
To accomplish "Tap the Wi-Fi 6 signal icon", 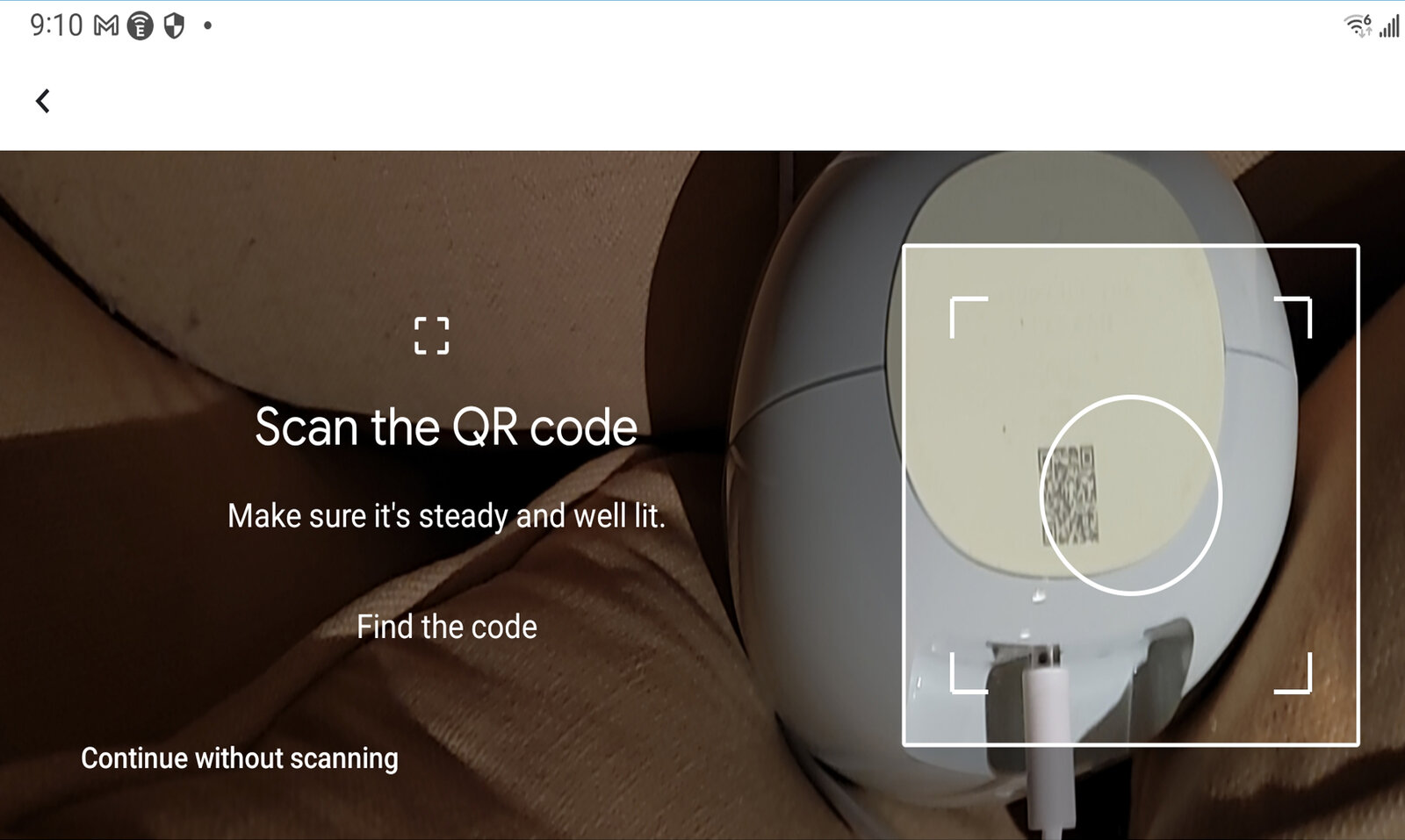I will 1358,26.
